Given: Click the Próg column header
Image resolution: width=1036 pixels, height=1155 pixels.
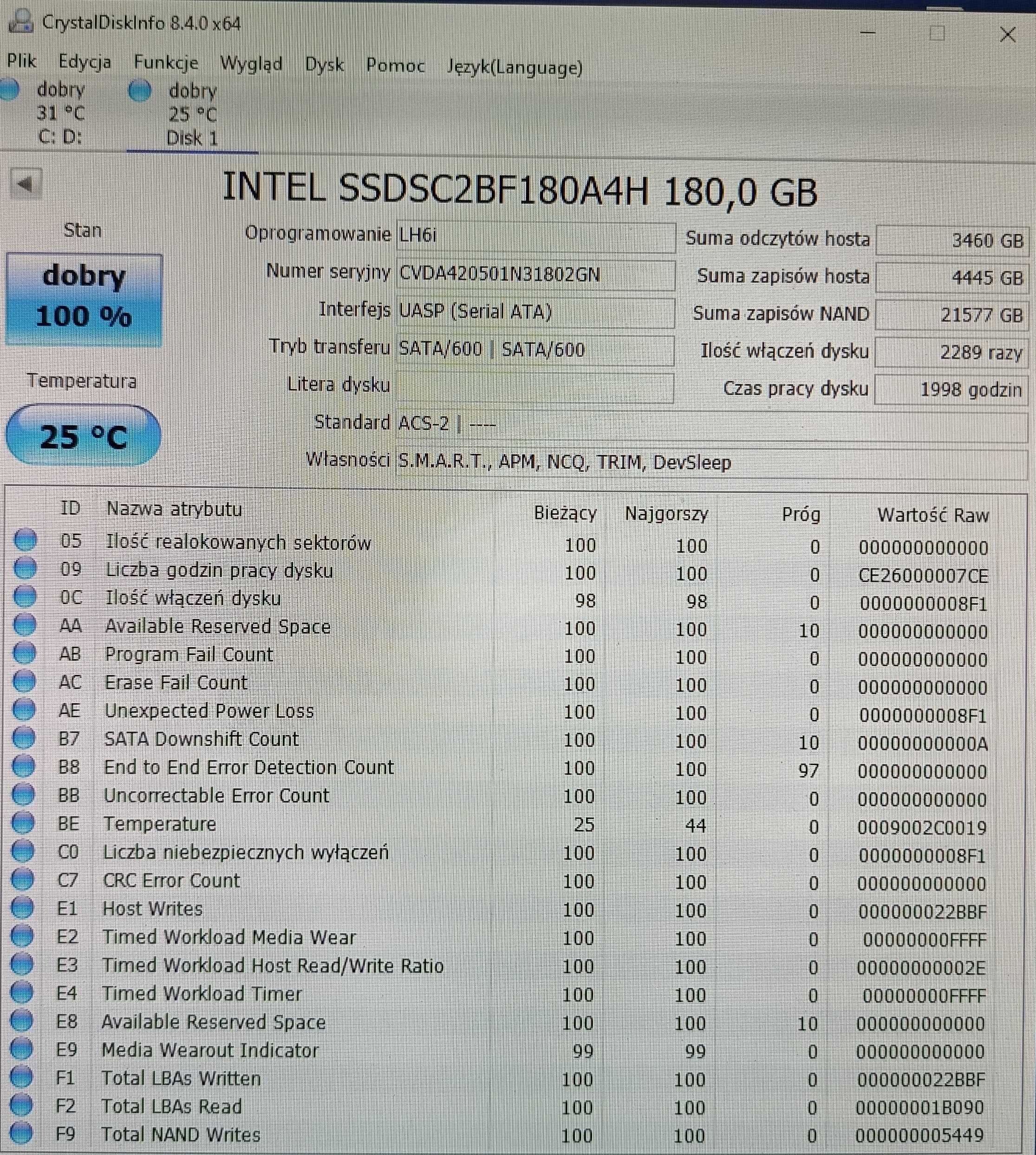Looking at the screenshot, I should (x=801, y=514).
